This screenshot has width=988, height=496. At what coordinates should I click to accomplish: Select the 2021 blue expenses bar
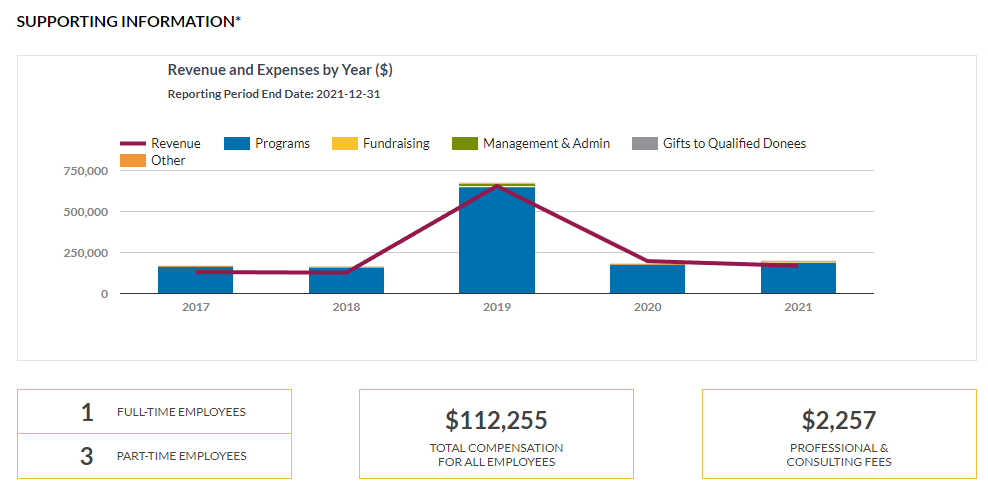pyautogui.click(x=798, y=279)
